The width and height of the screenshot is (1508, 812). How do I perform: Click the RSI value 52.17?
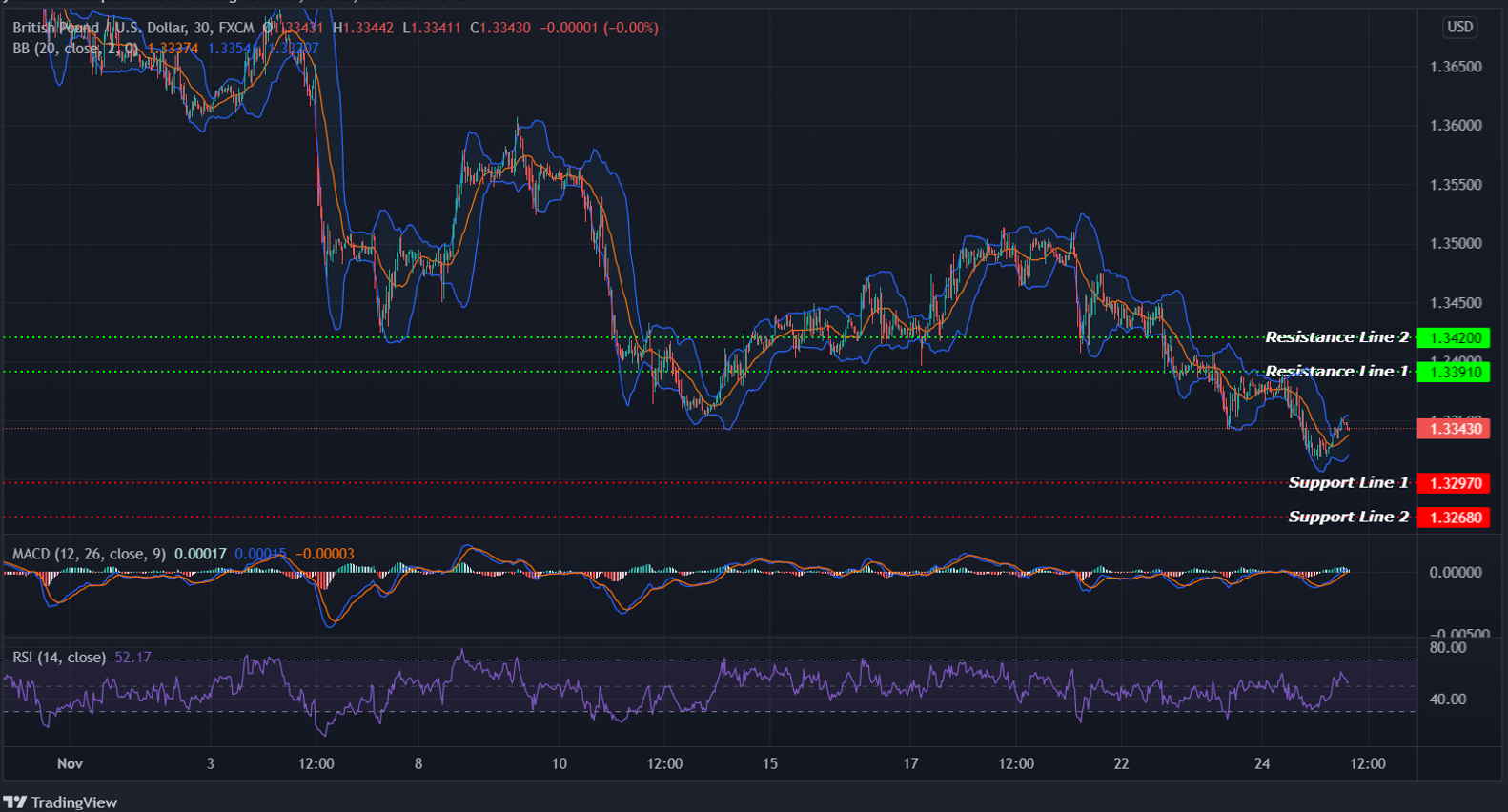coord(132,658)
